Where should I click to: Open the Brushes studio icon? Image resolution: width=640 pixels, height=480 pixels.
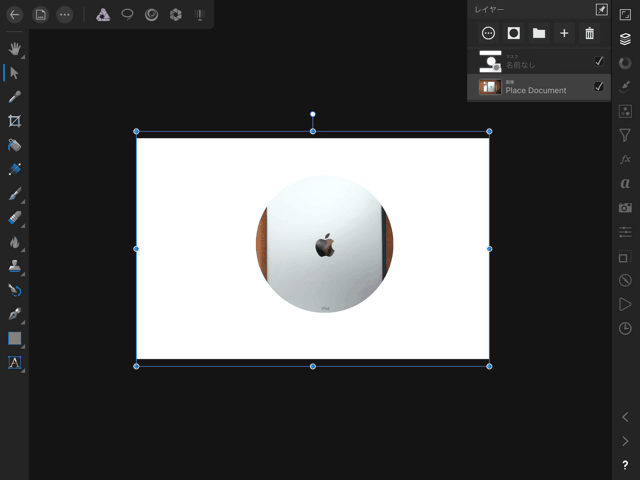tap(625, 87)
